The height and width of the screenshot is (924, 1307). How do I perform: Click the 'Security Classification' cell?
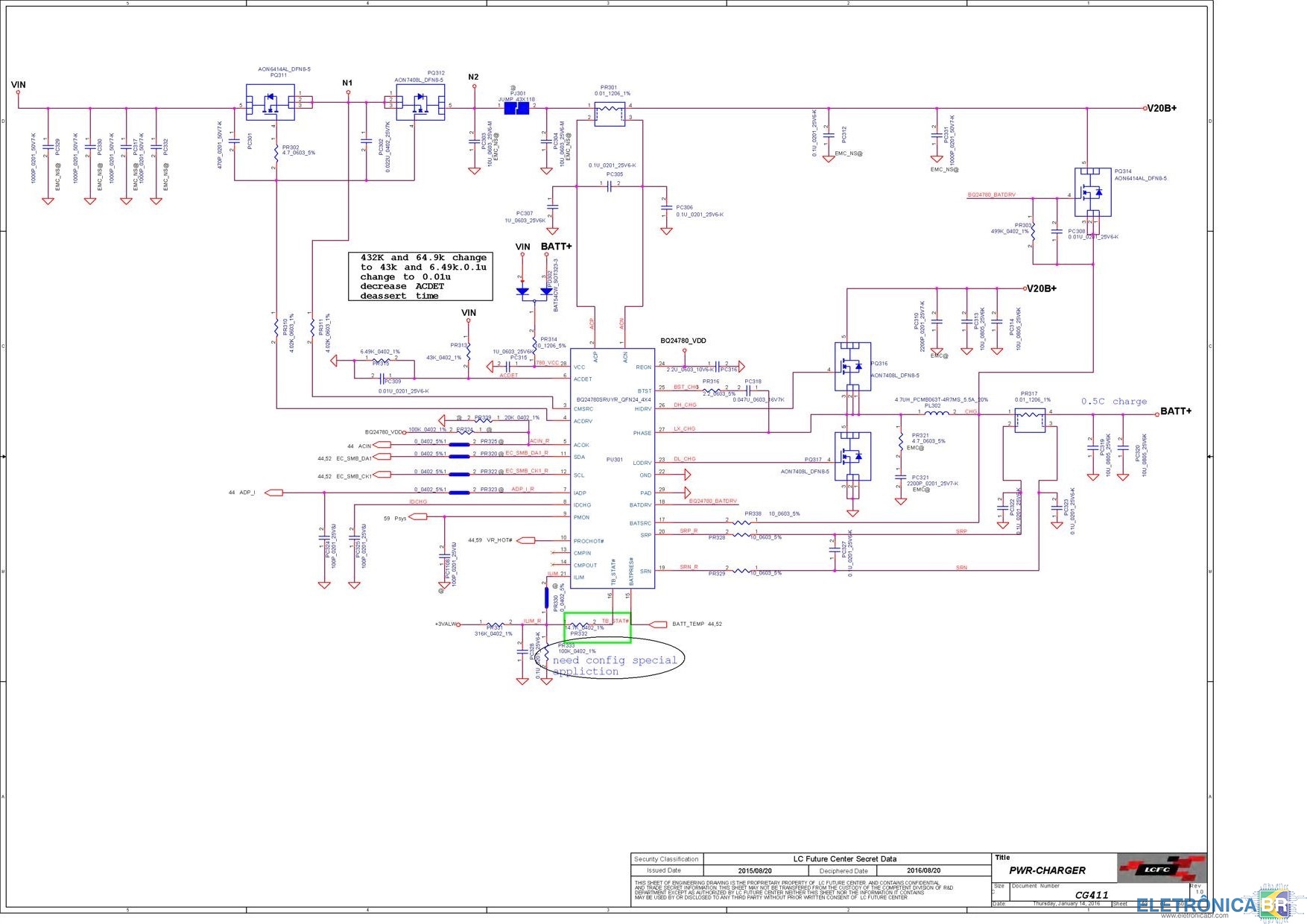[666, 859]
